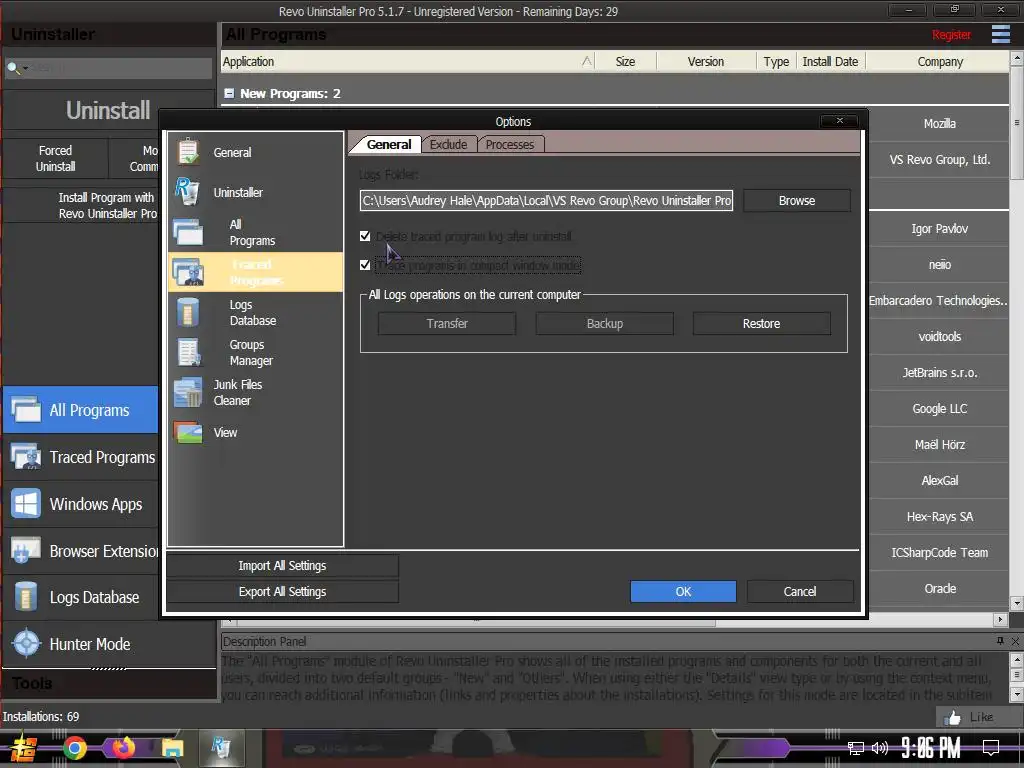Select the Google LLC company cell
The image size is (1024, 768).
(x=939, y=409)
